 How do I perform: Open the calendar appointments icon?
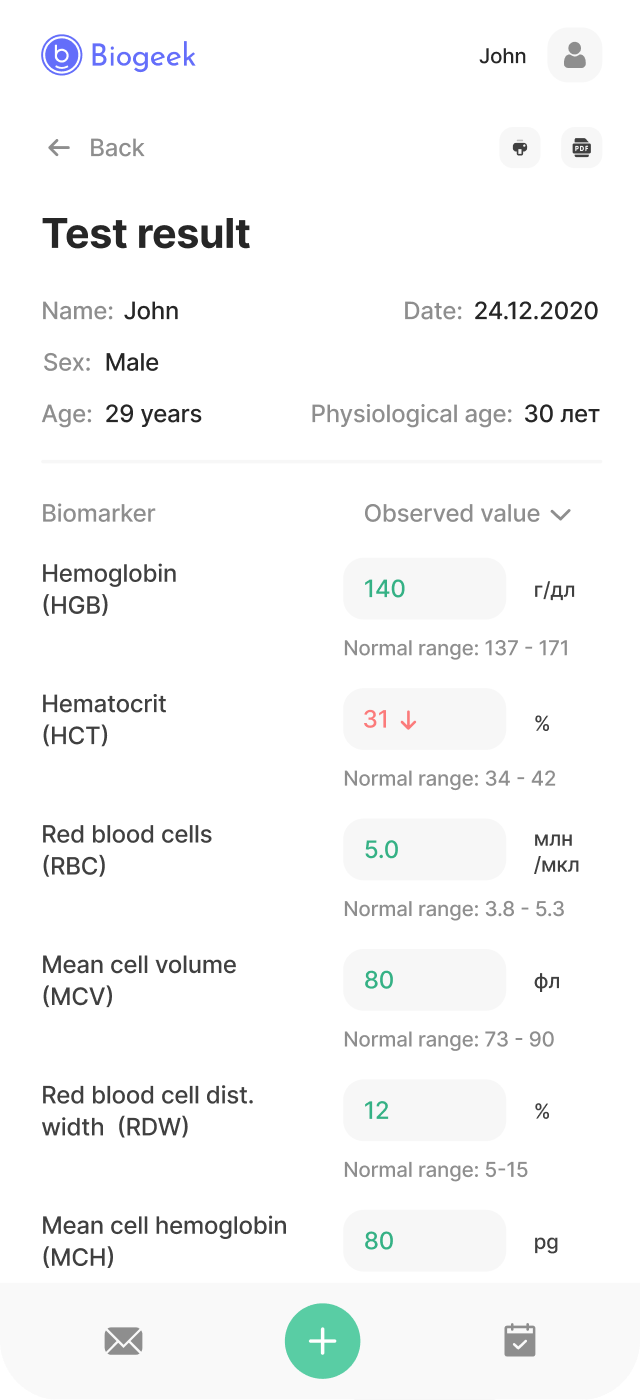click(x=518, y=1340)
